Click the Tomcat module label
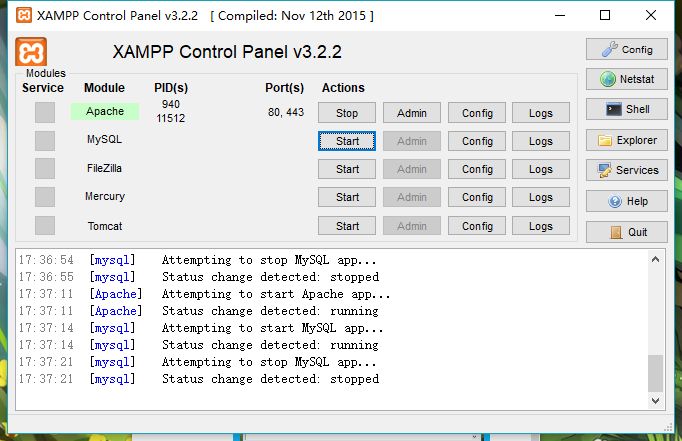The image size is (682, 441). [105, 226]
